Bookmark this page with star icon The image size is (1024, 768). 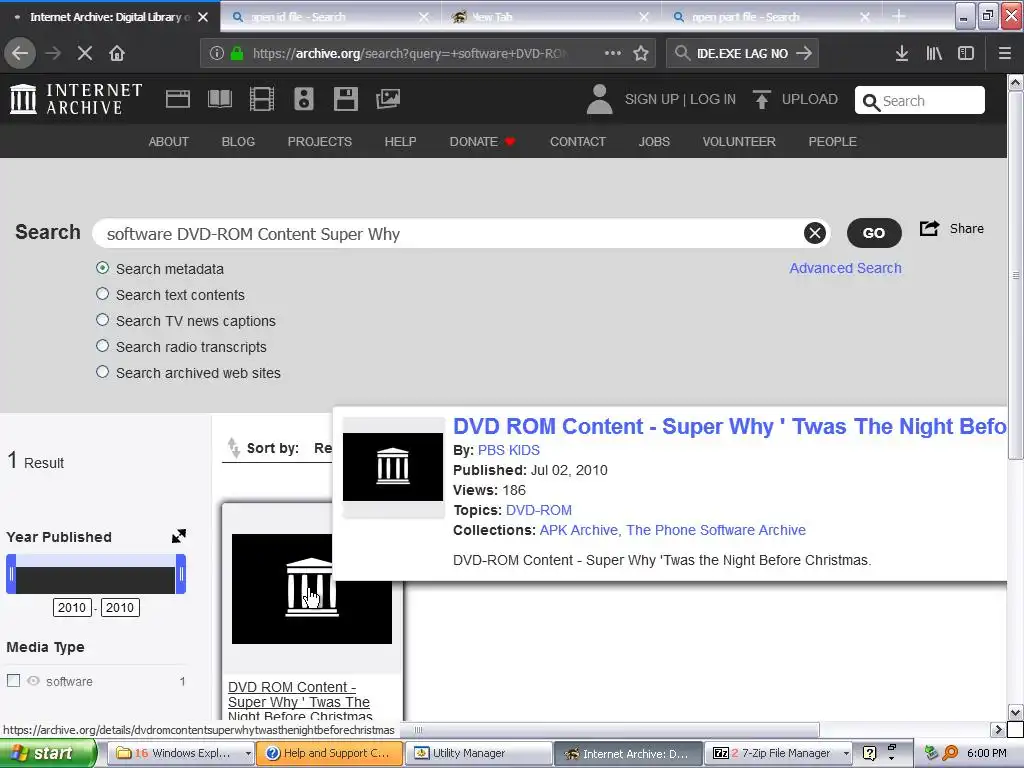tap(641, 53)
